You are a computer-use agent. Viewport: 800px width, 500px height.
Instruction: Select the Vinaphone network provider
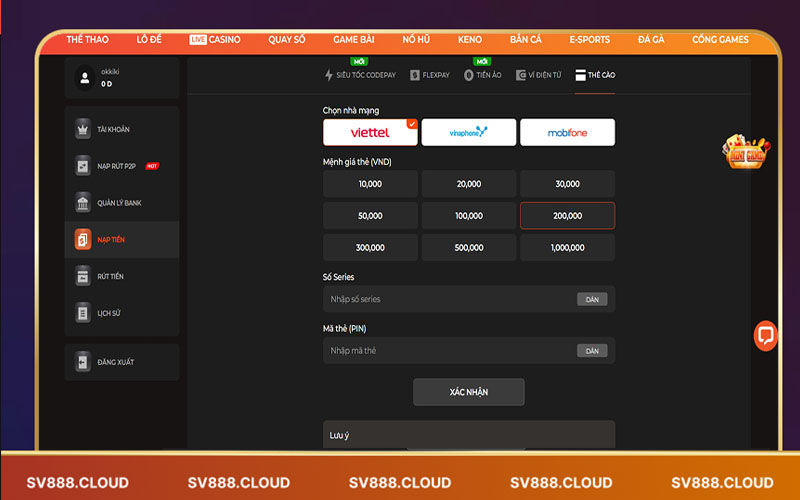(x=469, y=133)
